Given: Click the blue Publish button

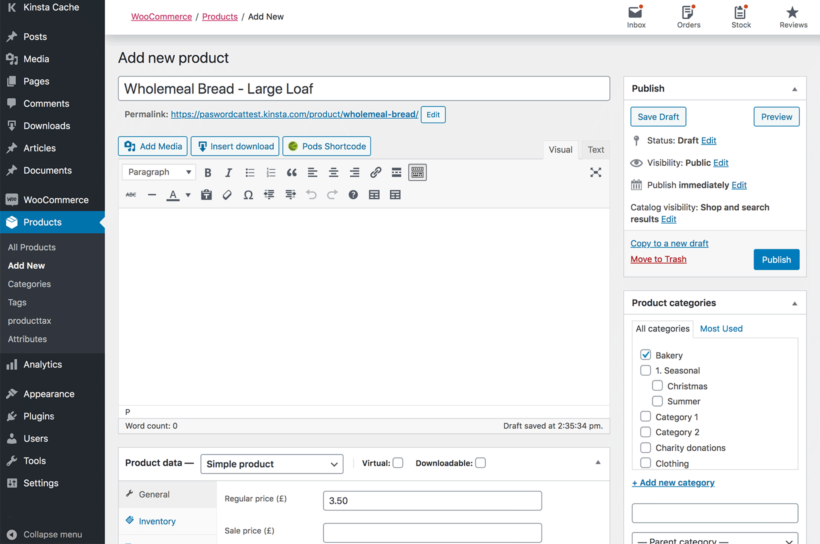Looking at the screenshot, I should 776,259.
